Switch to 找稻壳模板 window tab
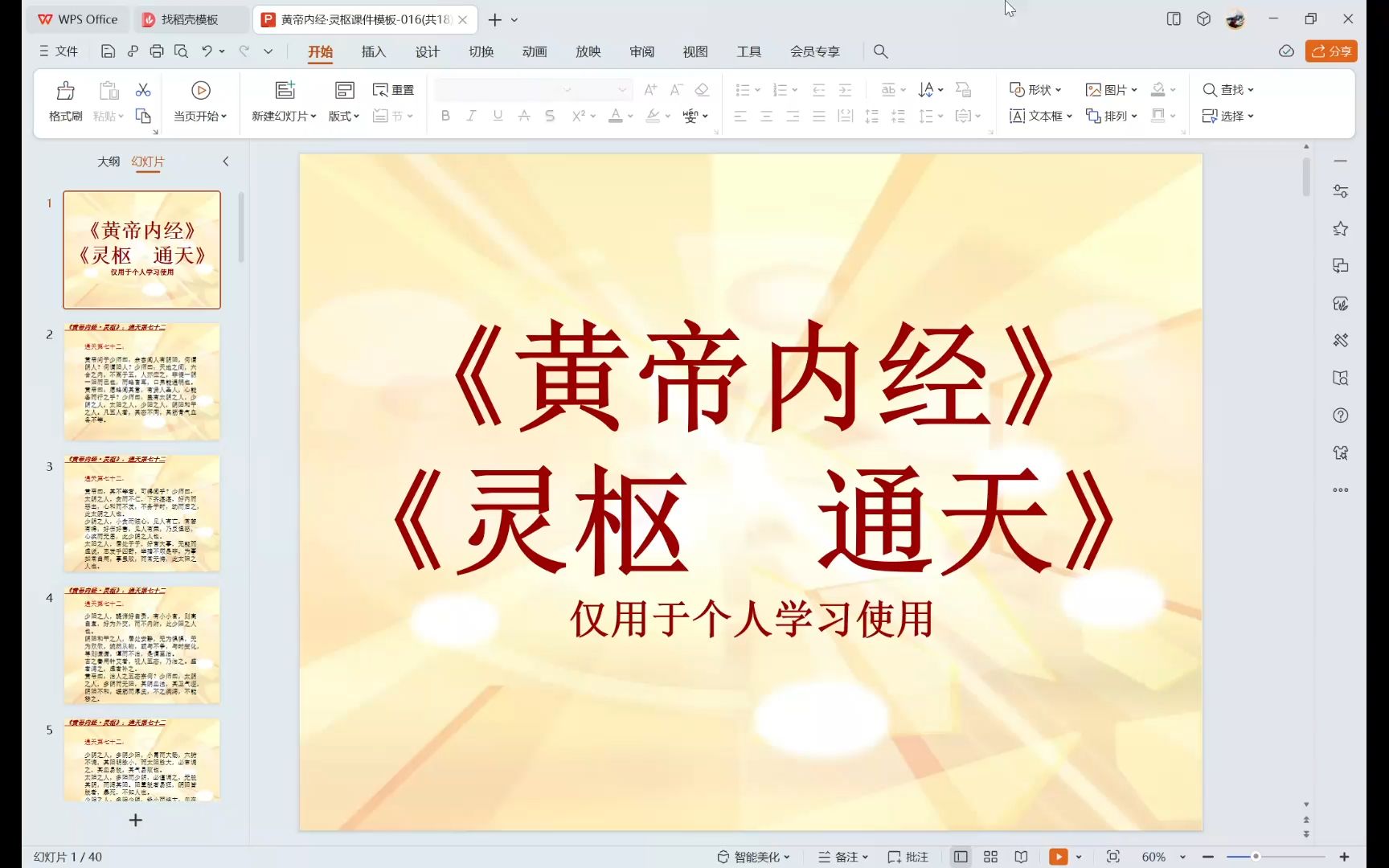1389x868 pixels. 190,19
